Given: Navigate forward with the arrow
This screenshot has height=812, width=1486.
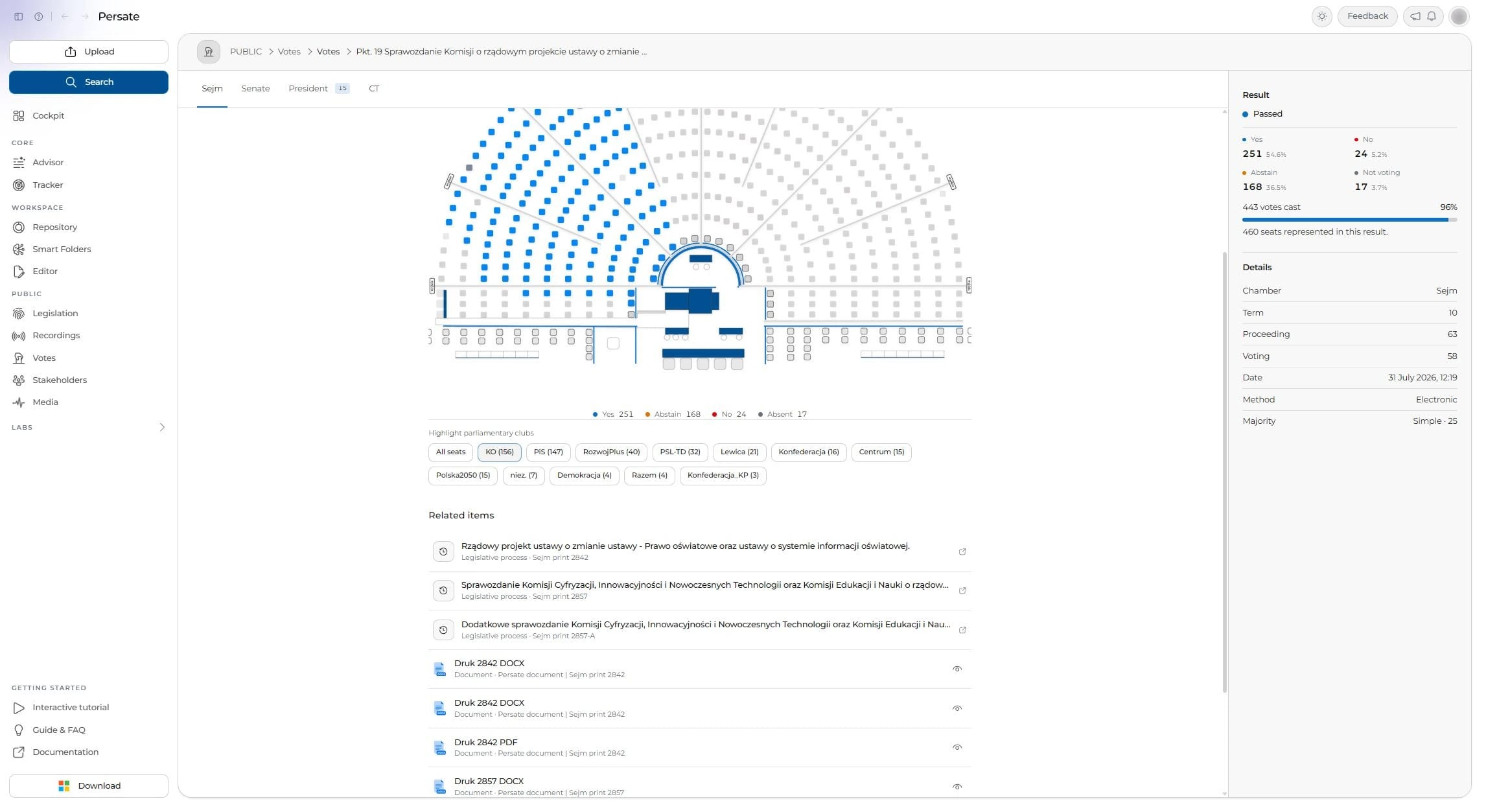Looking at the screenshot, I should [x=85, y=16].
